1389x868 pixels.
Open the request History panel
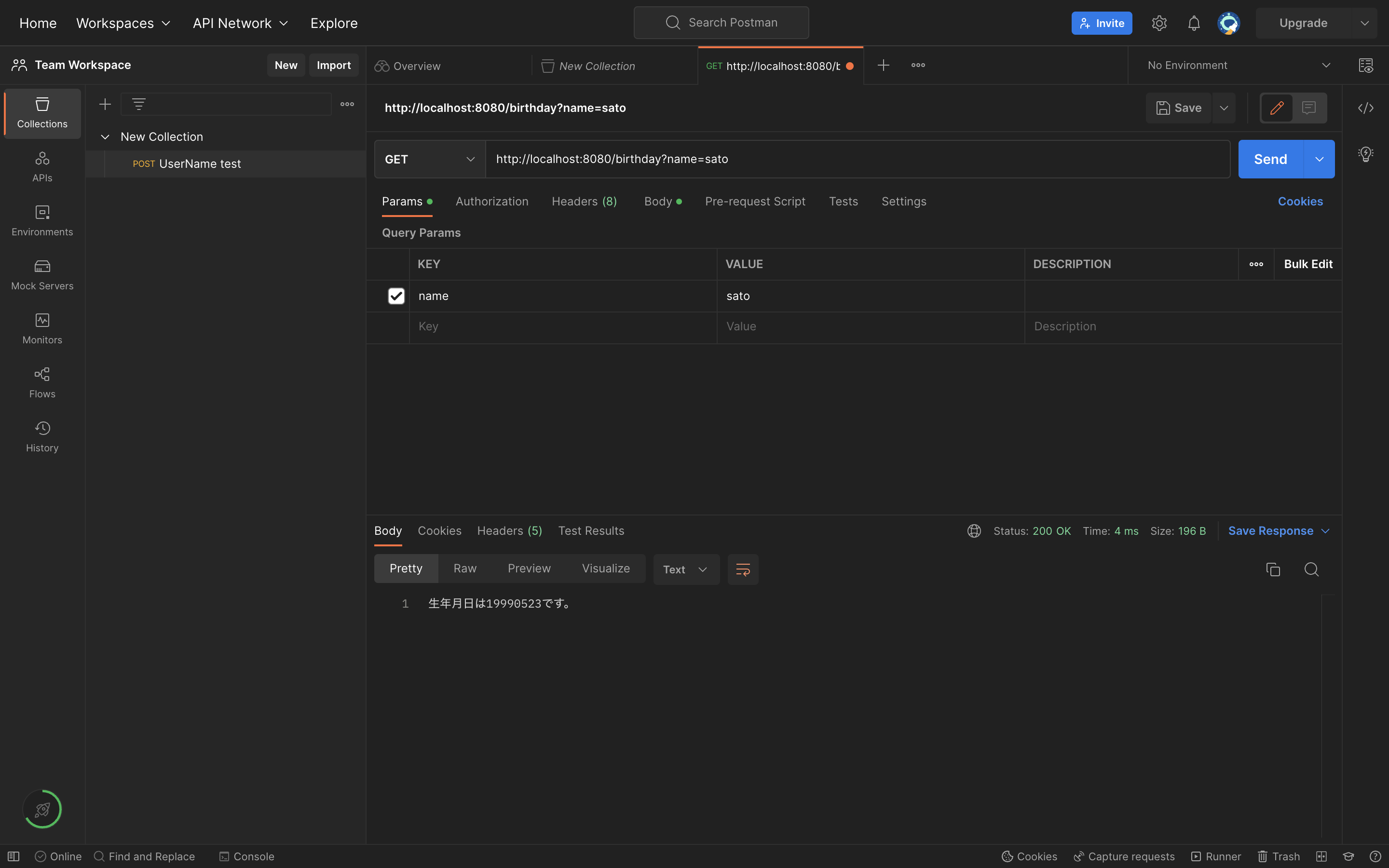pyautogui.click(x=41, y=436)
